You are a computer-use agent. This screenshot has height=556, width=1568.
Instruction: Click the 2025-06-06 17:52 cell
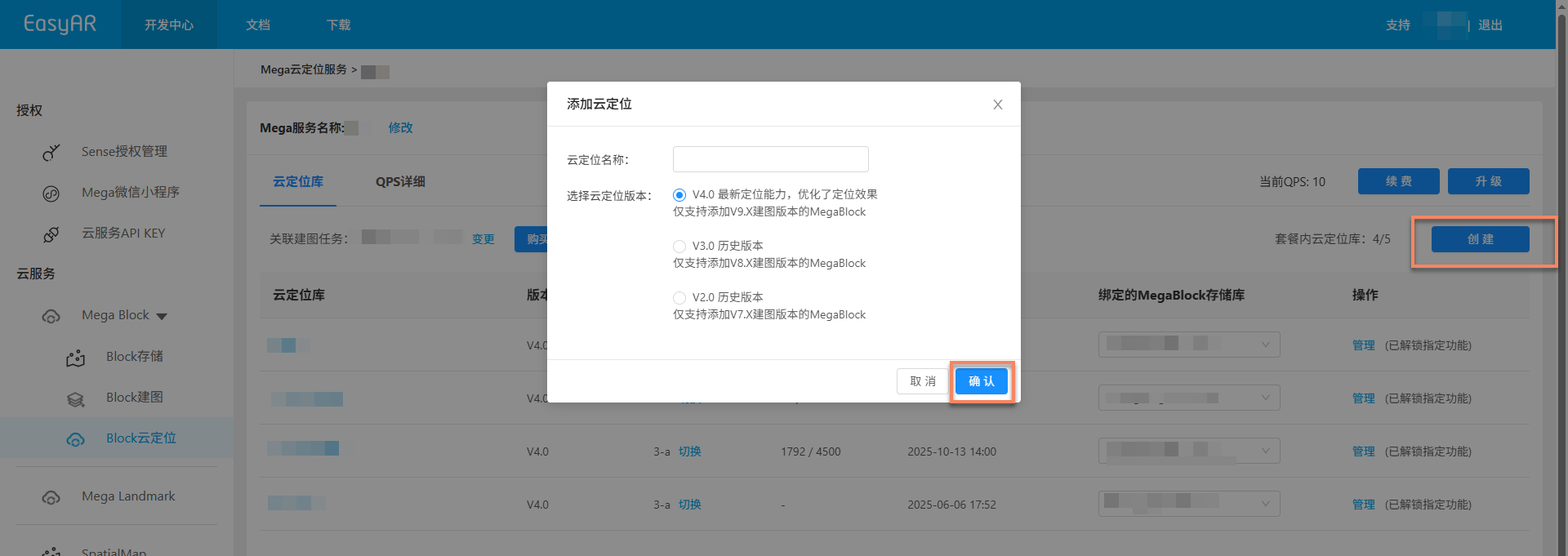tap(951, 505)
